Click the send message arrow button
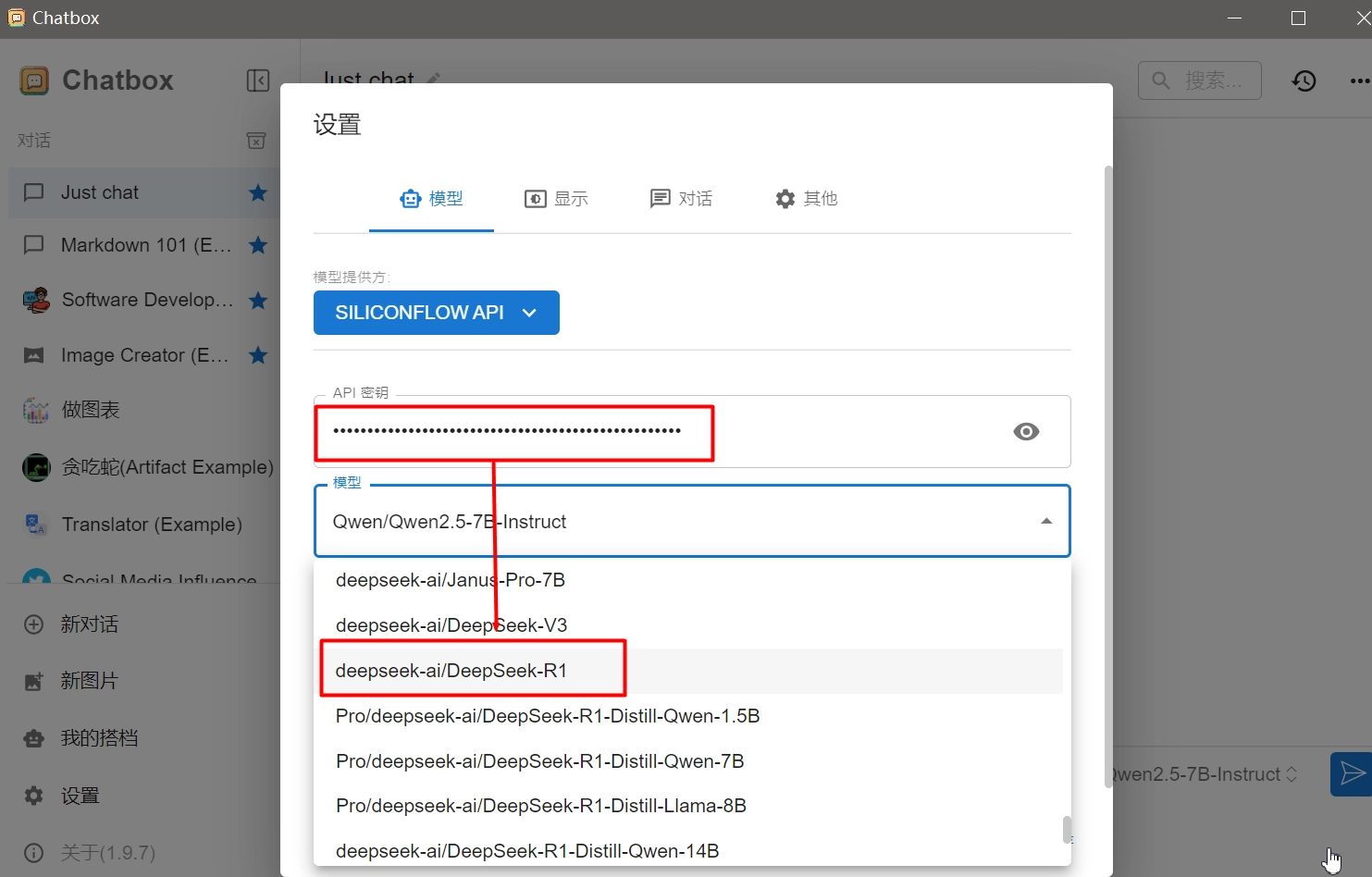The height and width of the screenshot is (877, 1372). pyautogui.click(x=1352, y=774)
